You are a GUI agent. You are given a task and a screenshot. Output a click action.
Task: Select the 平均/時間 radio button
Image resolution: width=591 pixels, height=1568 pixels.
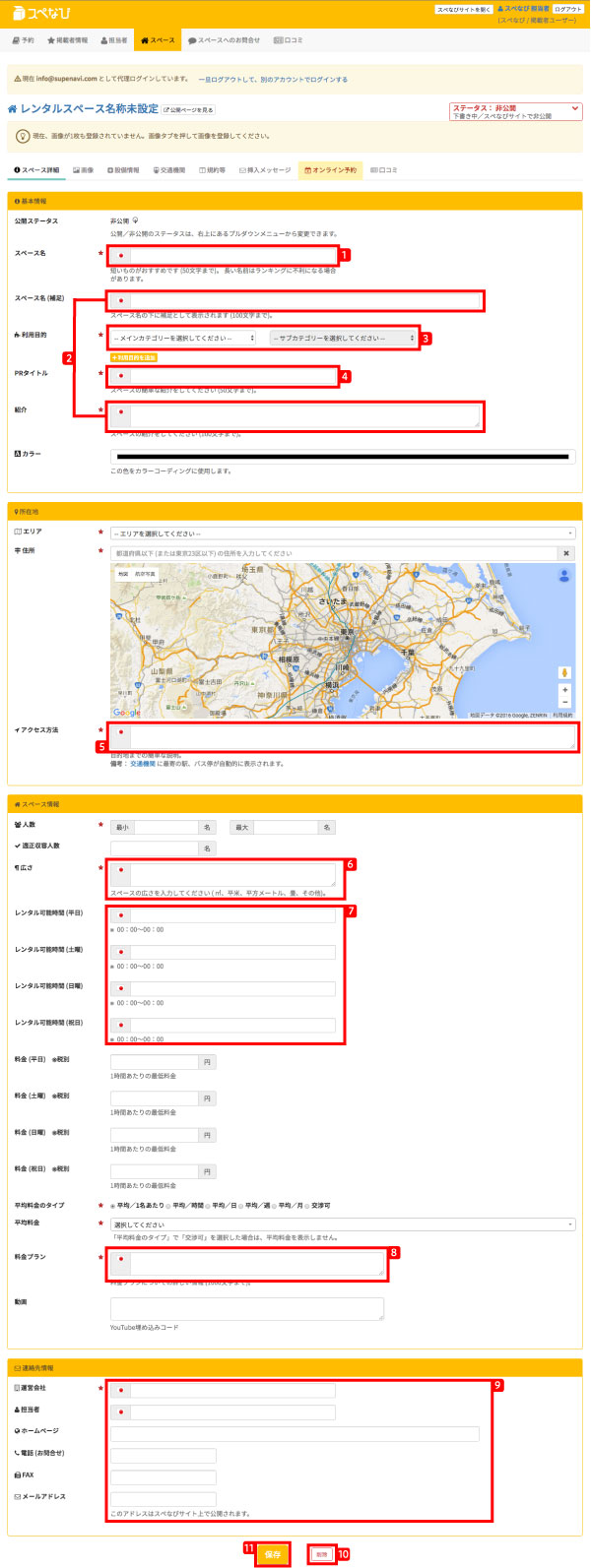click(x=168, y=1205)
